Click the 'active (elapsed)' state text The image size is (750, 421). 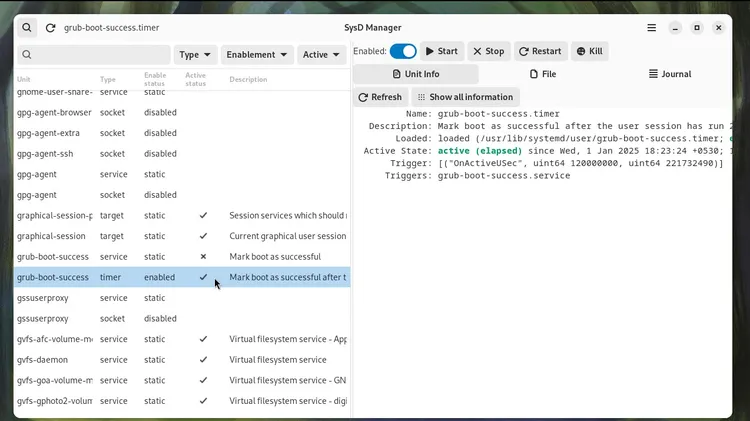(480, 151)
